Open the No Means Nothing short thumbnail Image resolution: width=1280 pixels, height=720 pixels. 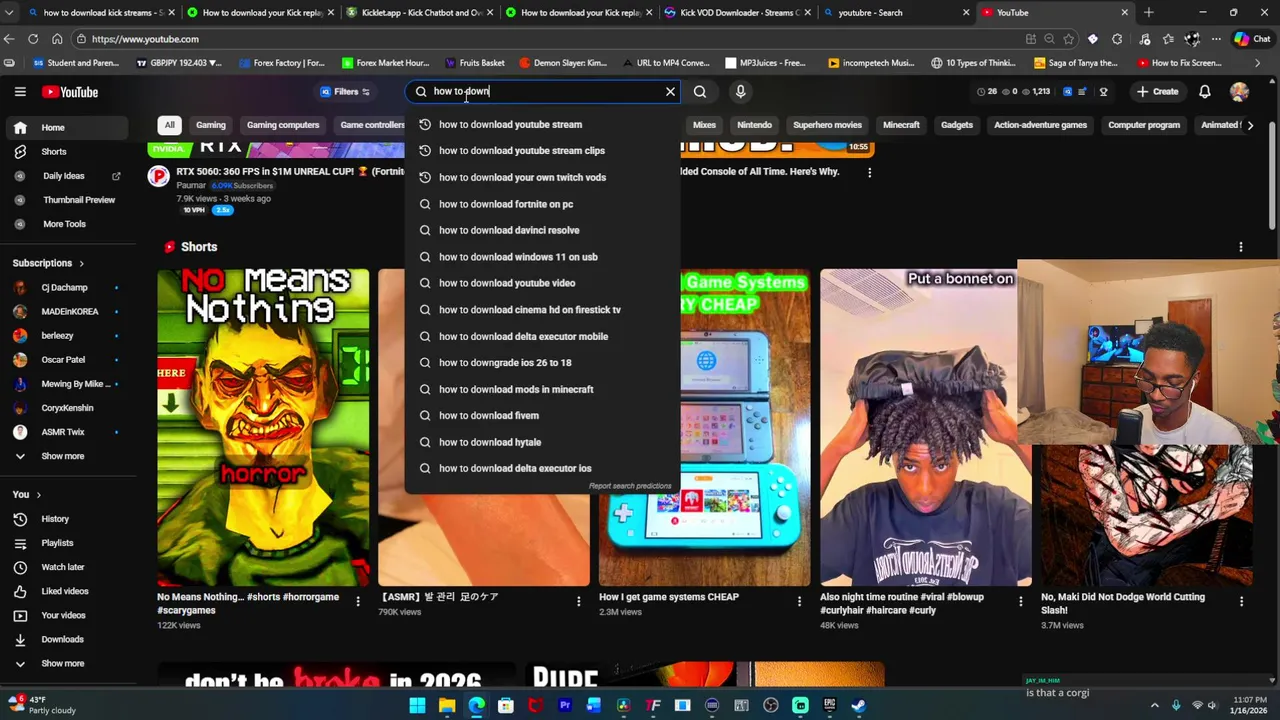coord(263,427)
